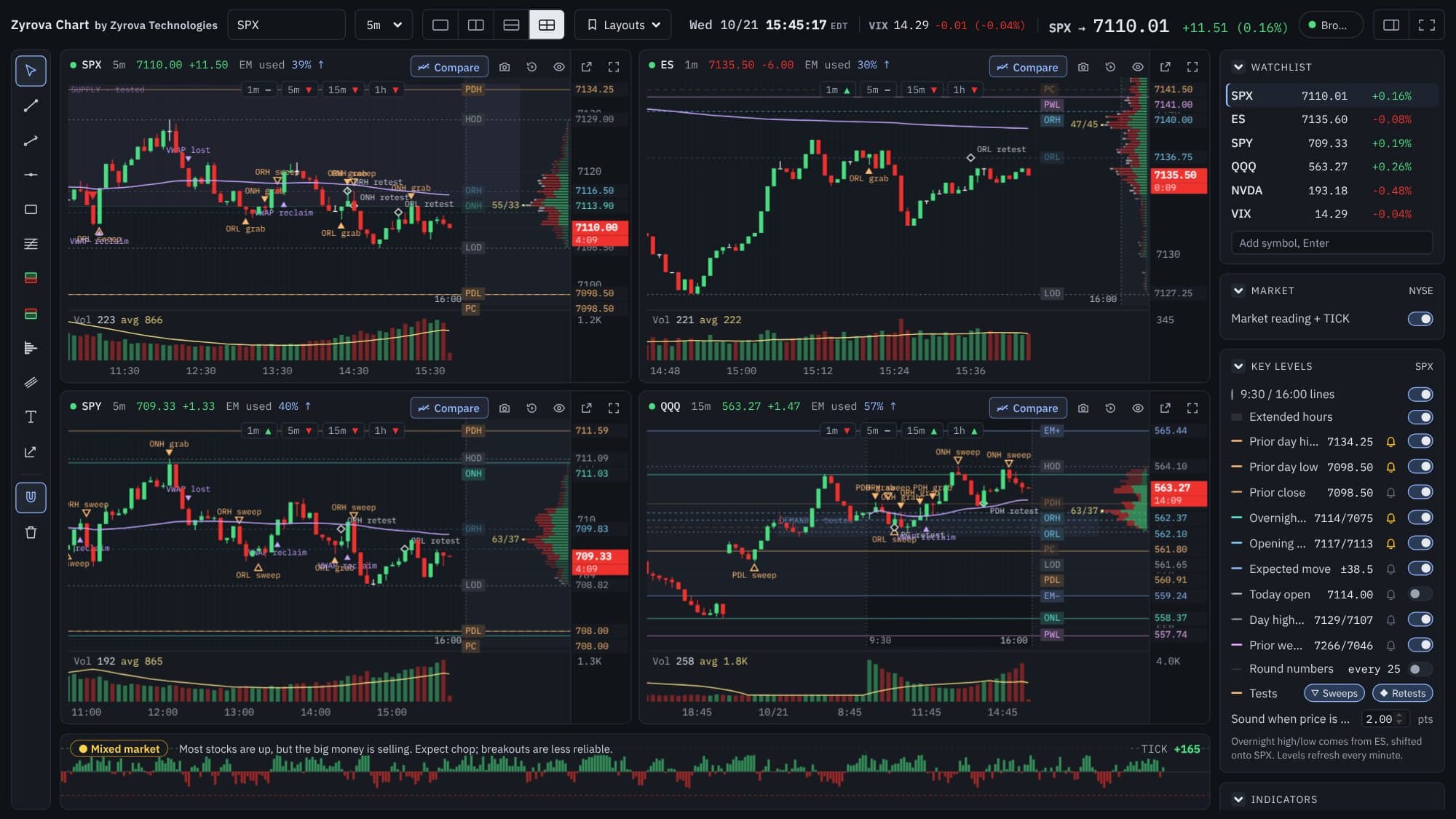Select VIX row in the watchlist
This screenshot has width=1456, height=819.
click(1332, 214)
